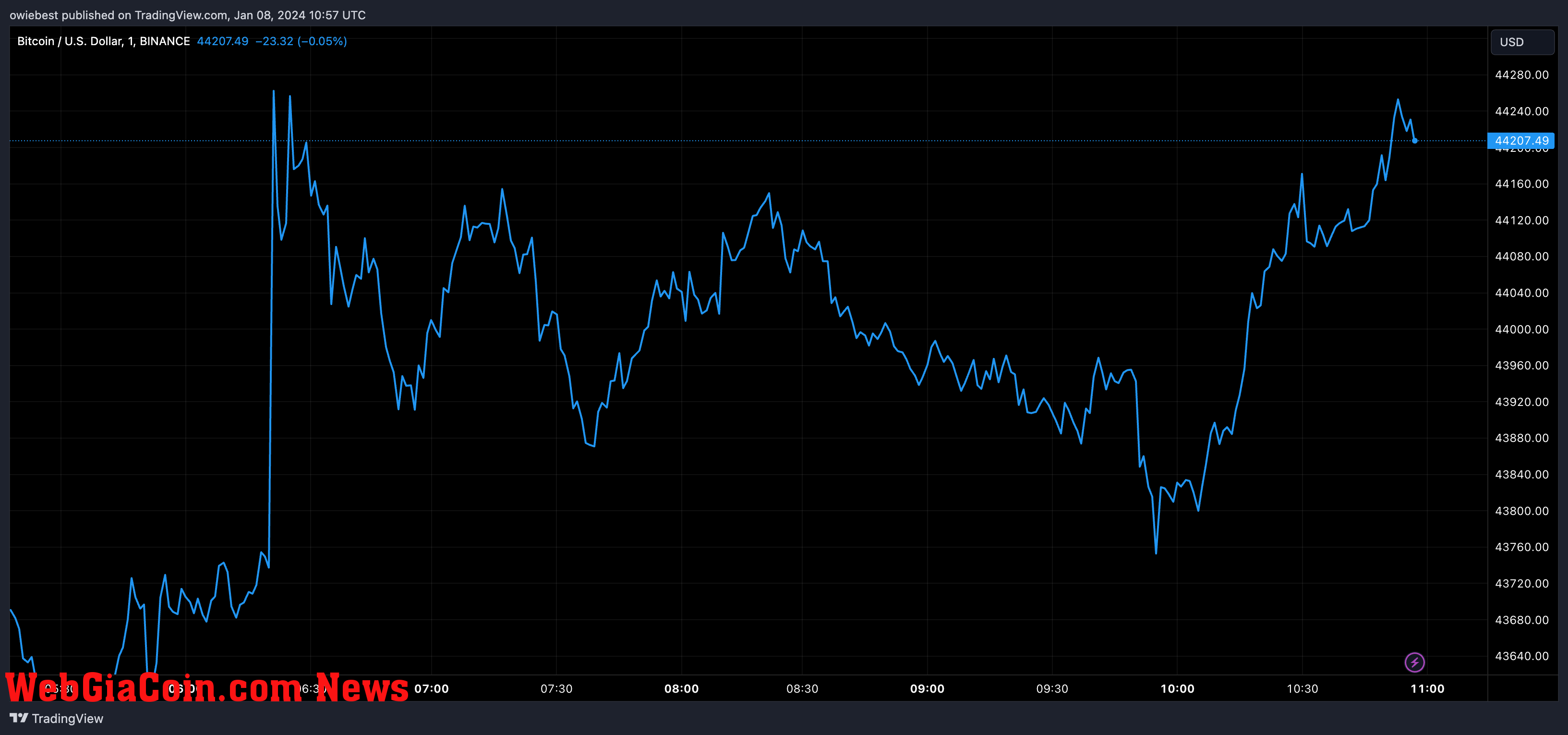Click the 43640.00 price axis label

coord(1522,656)
